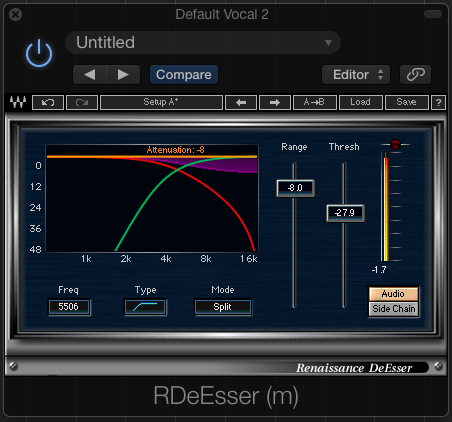
Task: Click the Save button
Action: pos(407,102)
